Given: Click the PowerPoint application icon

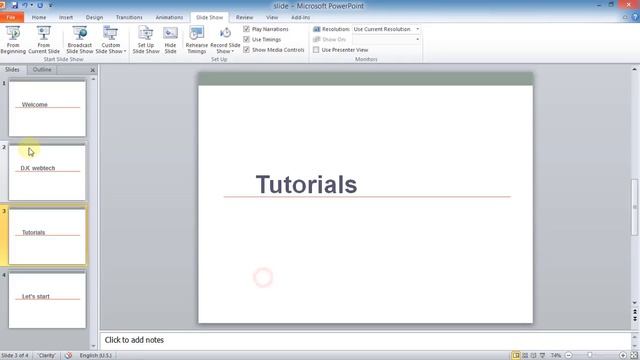Looking at the screenshot, I should pyautogui.click(x=2, y=5).
